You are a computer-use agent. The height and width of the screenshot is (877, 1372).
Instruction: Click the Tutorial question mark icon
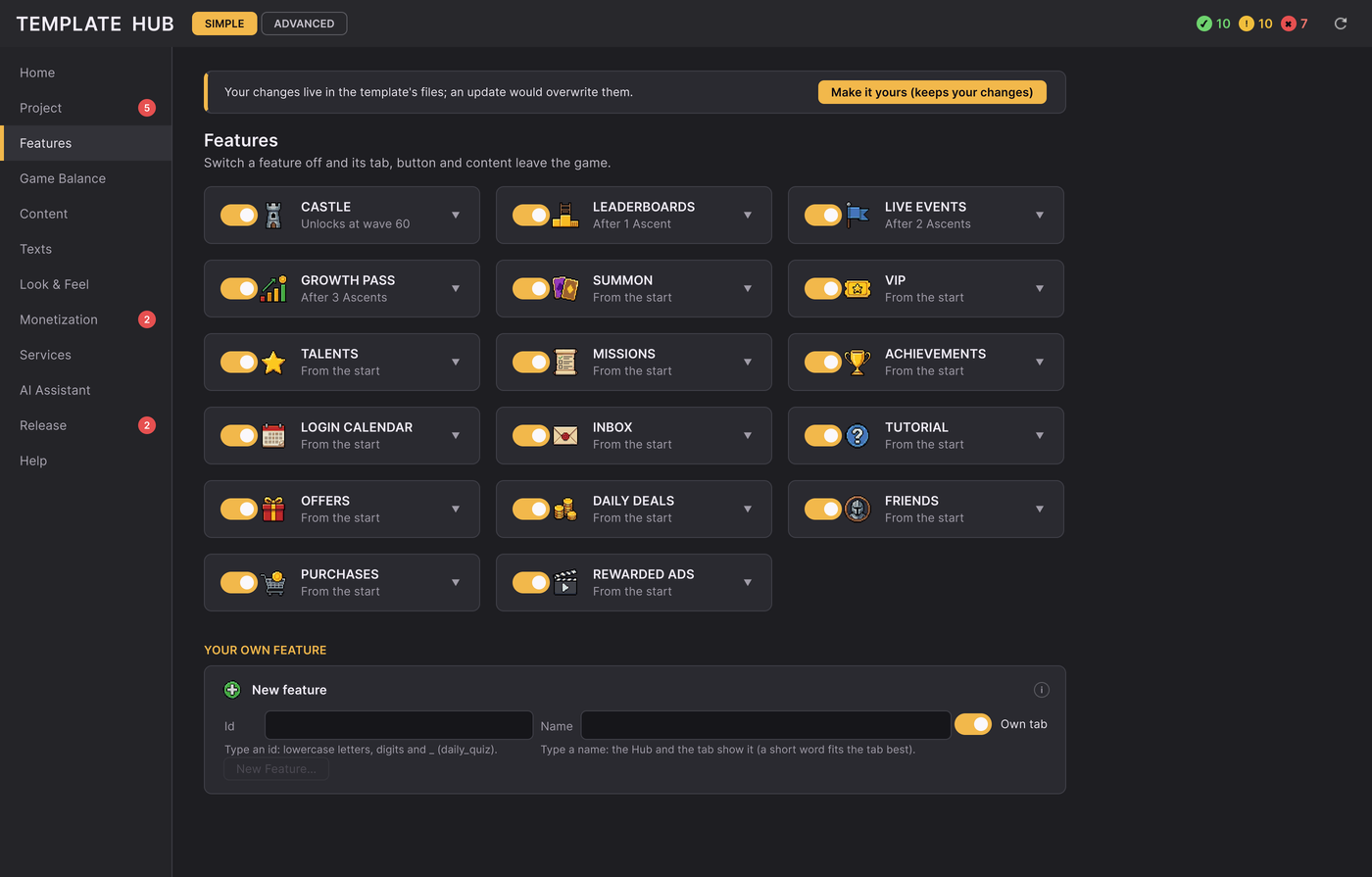click(857, 435)
